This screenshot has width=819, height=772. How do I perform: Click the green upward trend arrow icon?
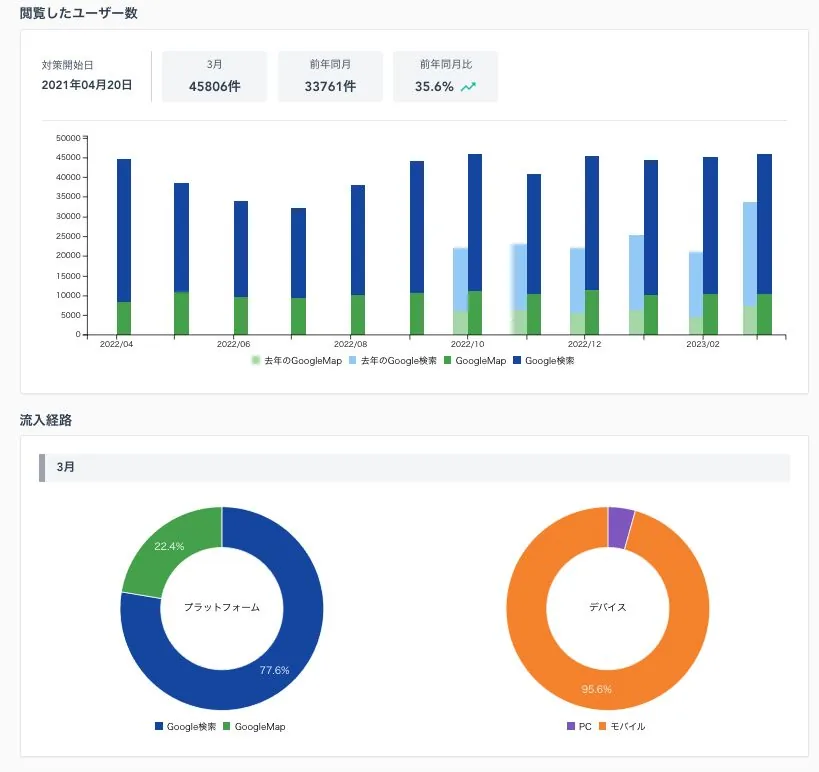pos(468,87)
